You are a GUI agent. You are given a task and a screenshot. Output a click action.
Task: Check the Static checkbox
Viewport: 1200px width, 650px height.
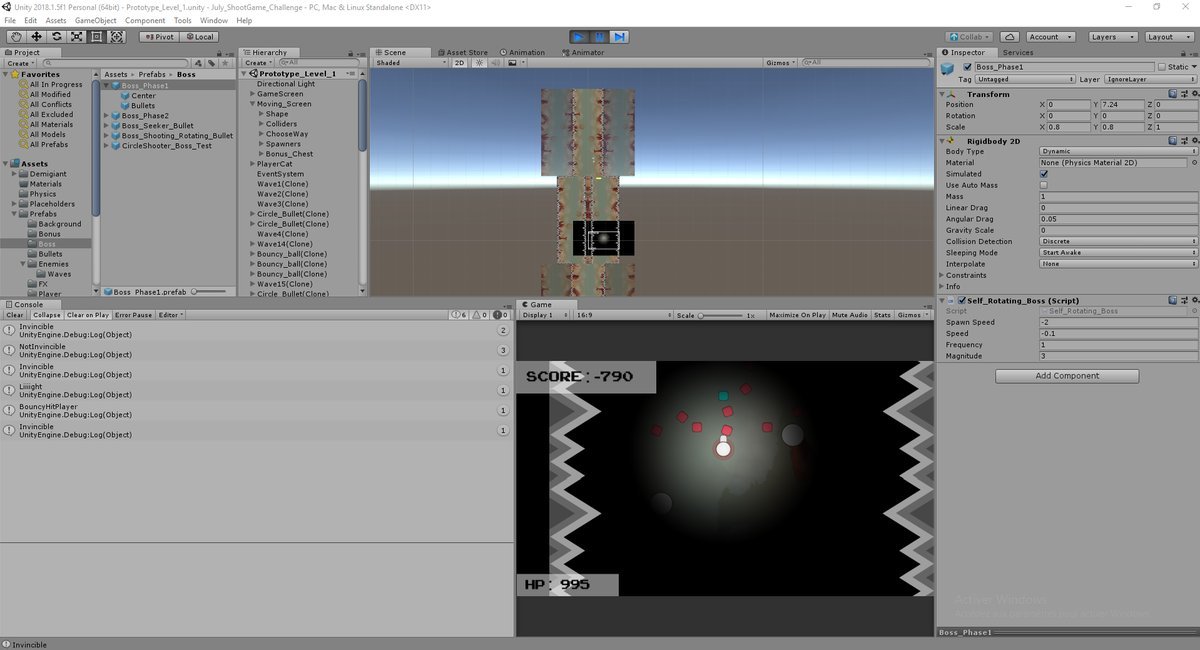click(x=1161, y=67)
